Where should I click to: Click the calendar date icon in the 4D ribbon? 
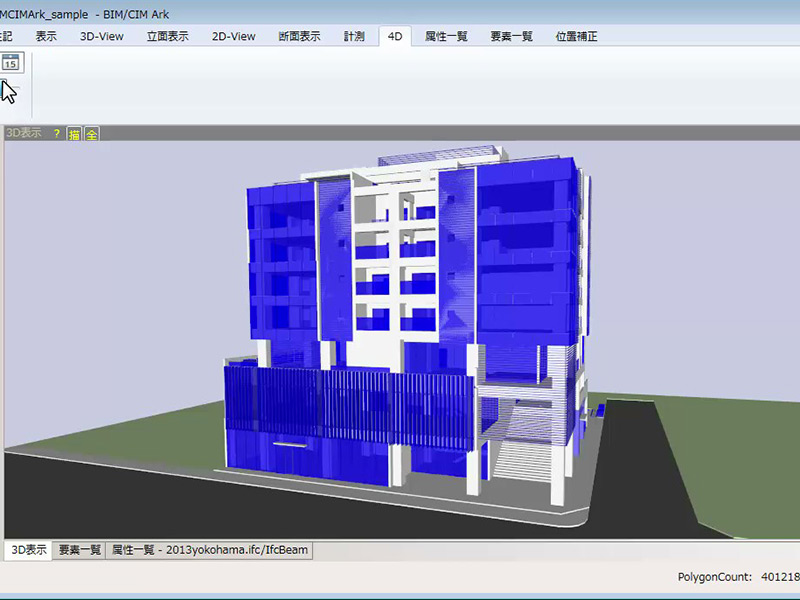10,62
